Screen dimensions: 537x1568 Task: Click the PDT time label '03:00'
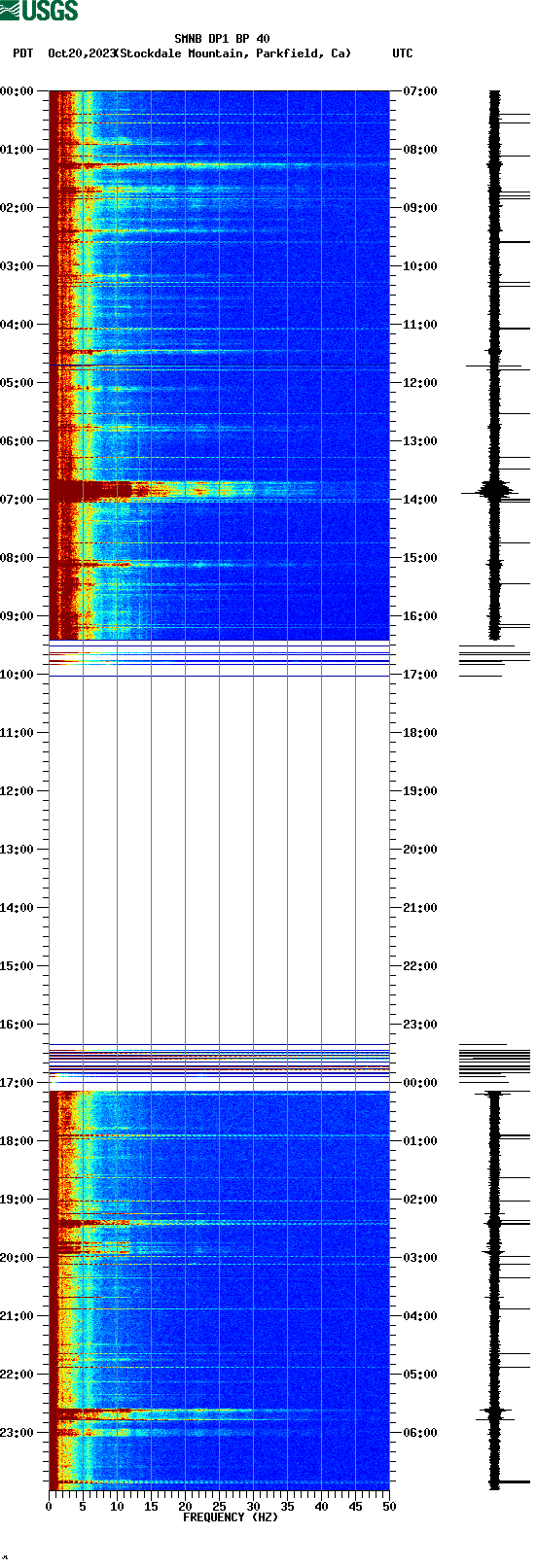pyautogui.click(x=18, y=266)
